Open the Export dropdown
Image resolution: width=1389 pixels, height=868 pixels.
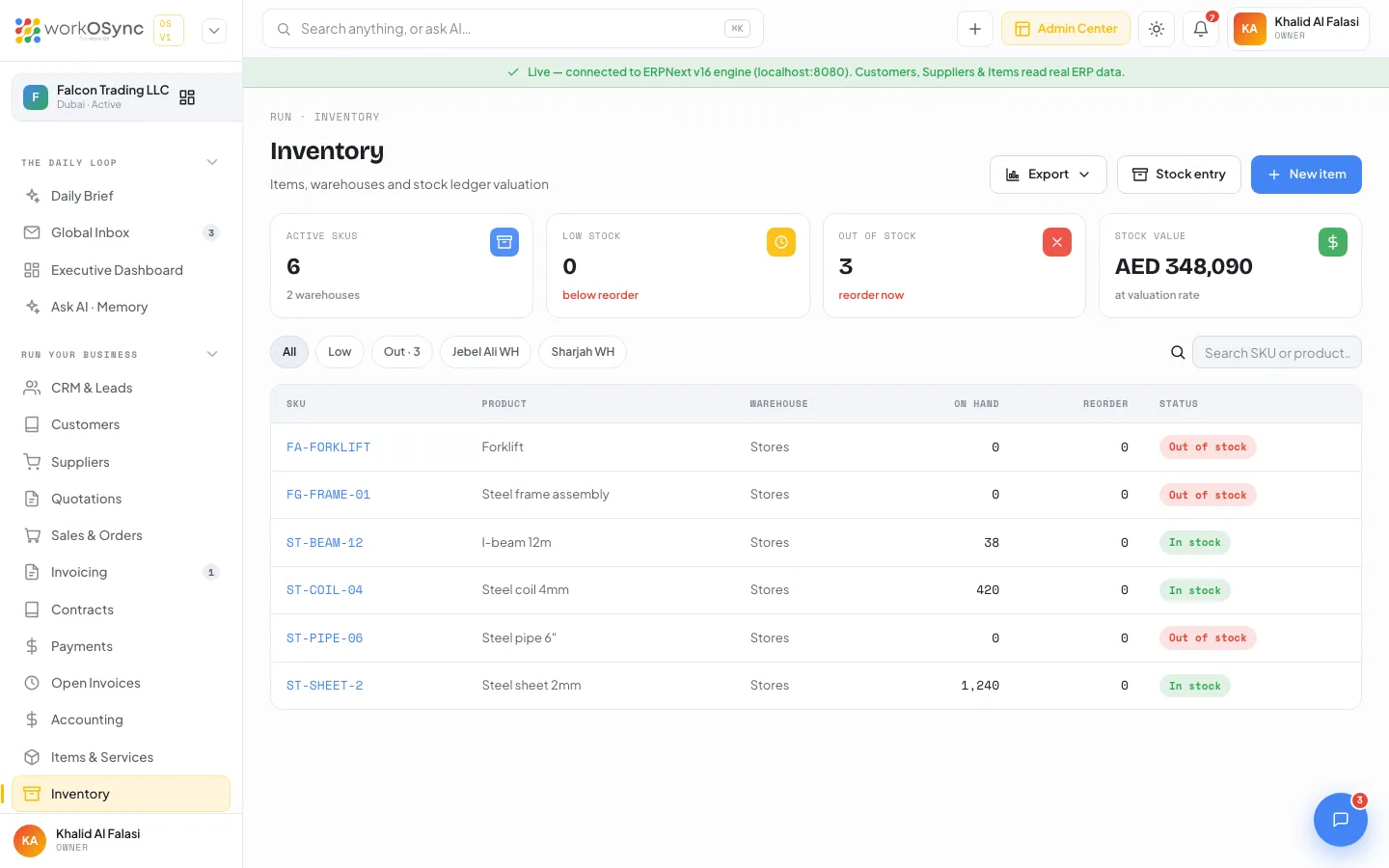click(1048, 175)
